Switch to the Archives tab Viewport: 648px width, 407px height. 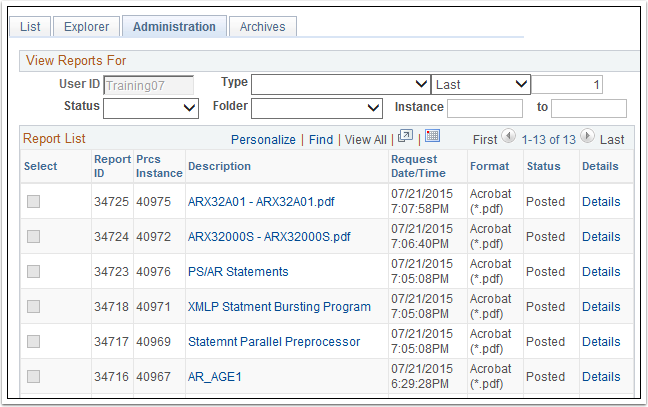[x=263, y=27]
